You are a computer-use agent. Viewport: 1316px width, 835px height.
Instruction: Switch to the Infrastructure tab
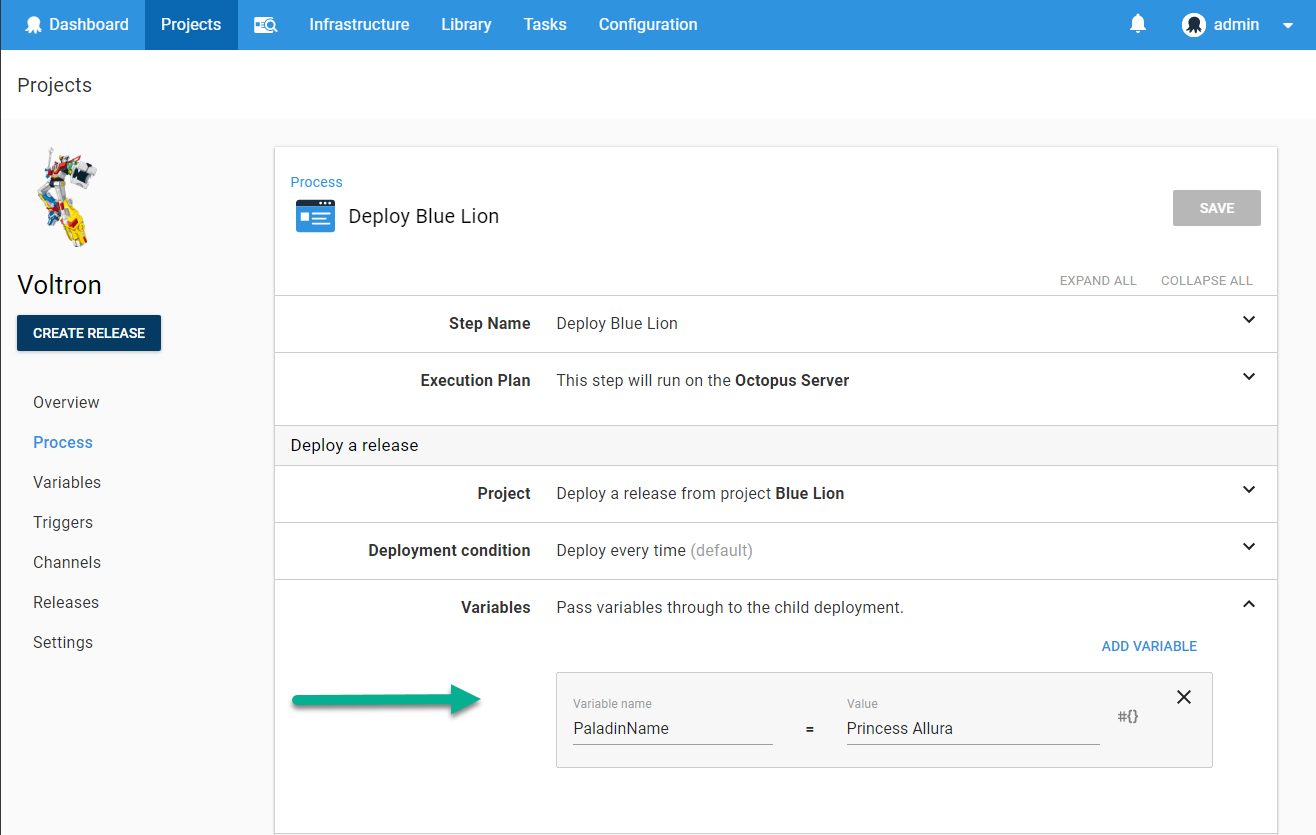tap(359, 24)
